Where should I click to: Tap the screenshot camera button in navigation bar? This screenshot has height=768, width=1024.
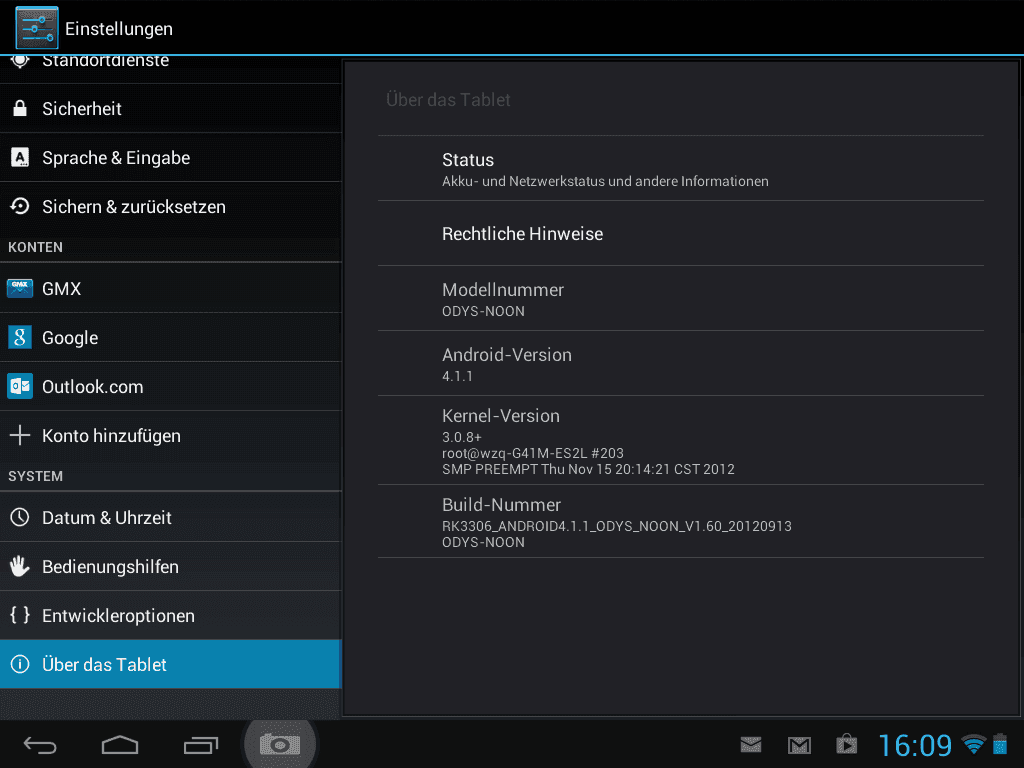click(x=280, y=744)
